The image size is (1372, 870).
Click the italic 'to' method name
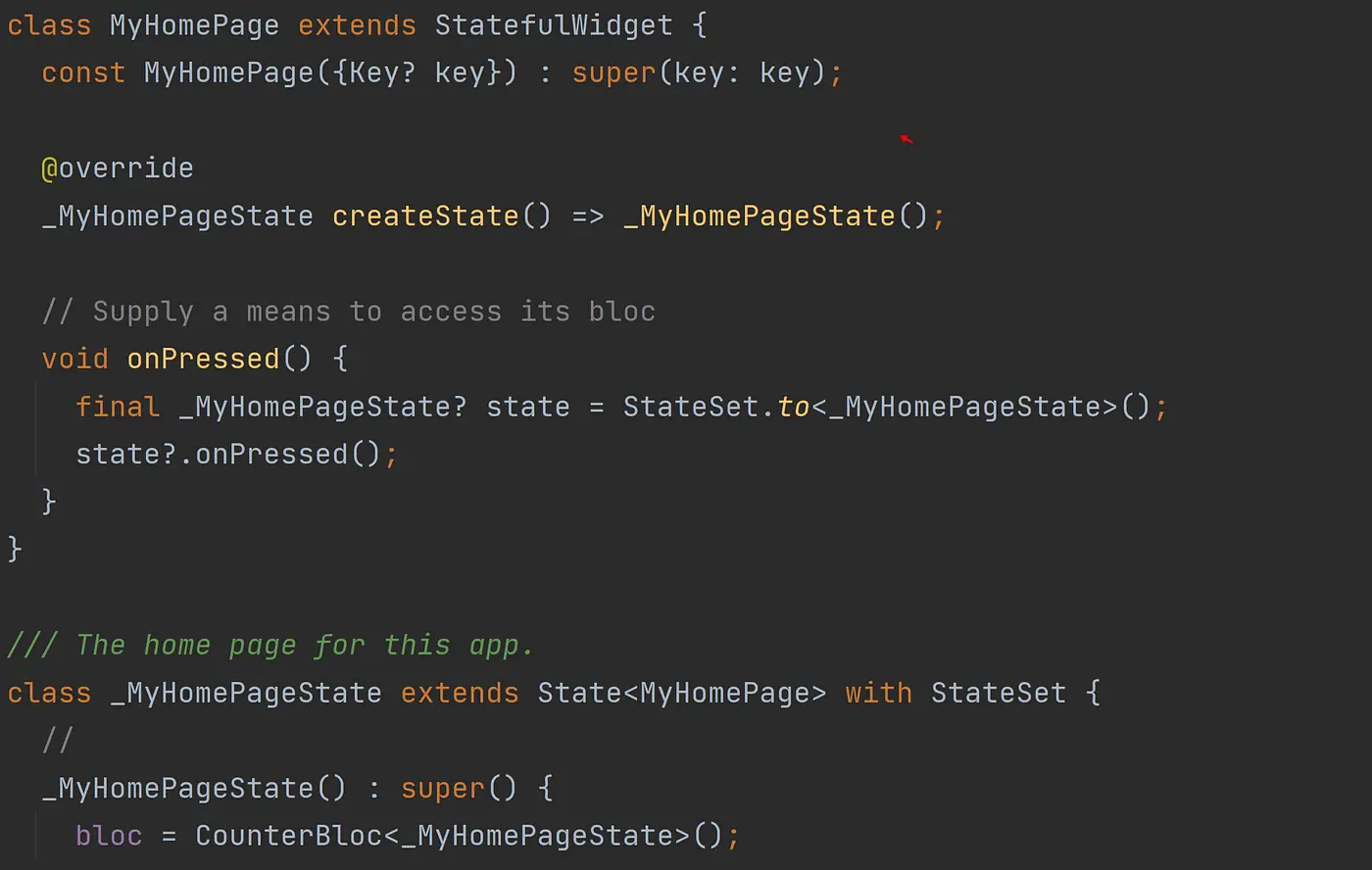coord(794,407)
